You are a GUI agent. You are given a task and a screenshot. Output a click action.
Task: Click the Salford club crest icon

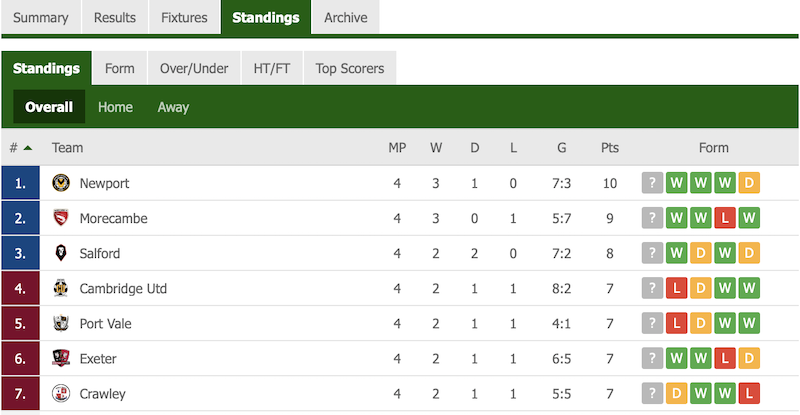[x=61, y=253]
